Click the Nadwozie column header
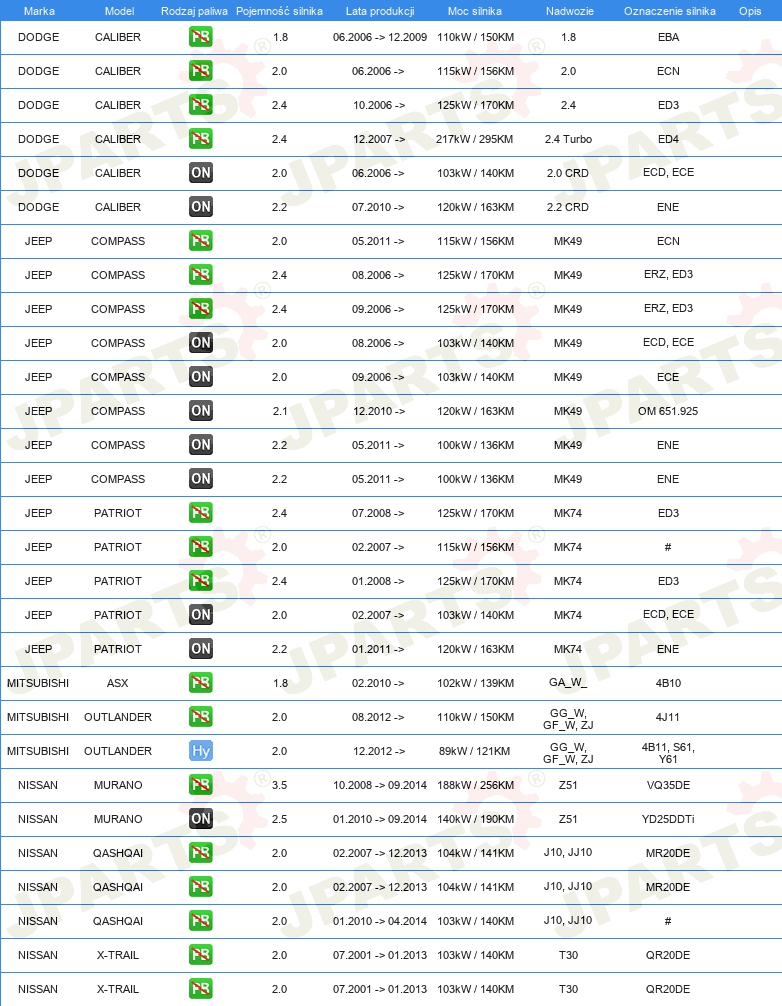This screenshot has height=1006, width=782. point(570,11)
